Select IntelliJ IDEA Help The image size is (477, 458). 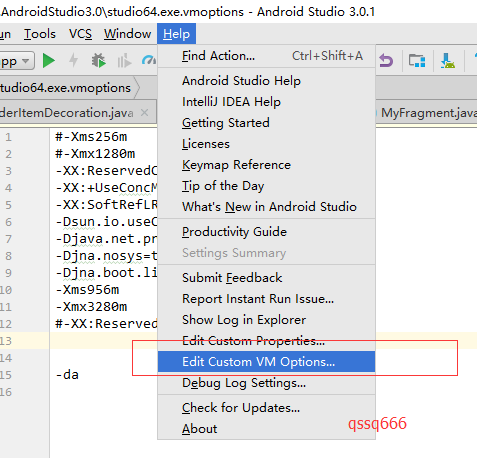[266, 102]
